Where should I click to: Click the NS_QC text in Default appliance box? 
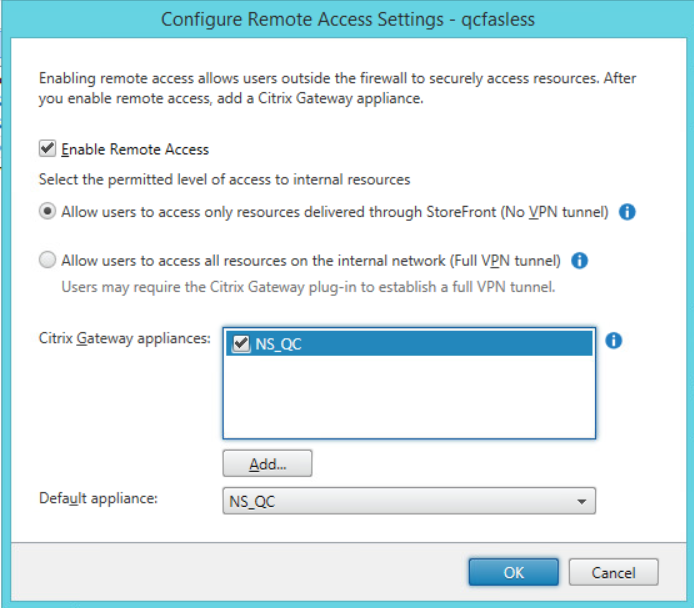pyautogui.click(x=252, y=502)
